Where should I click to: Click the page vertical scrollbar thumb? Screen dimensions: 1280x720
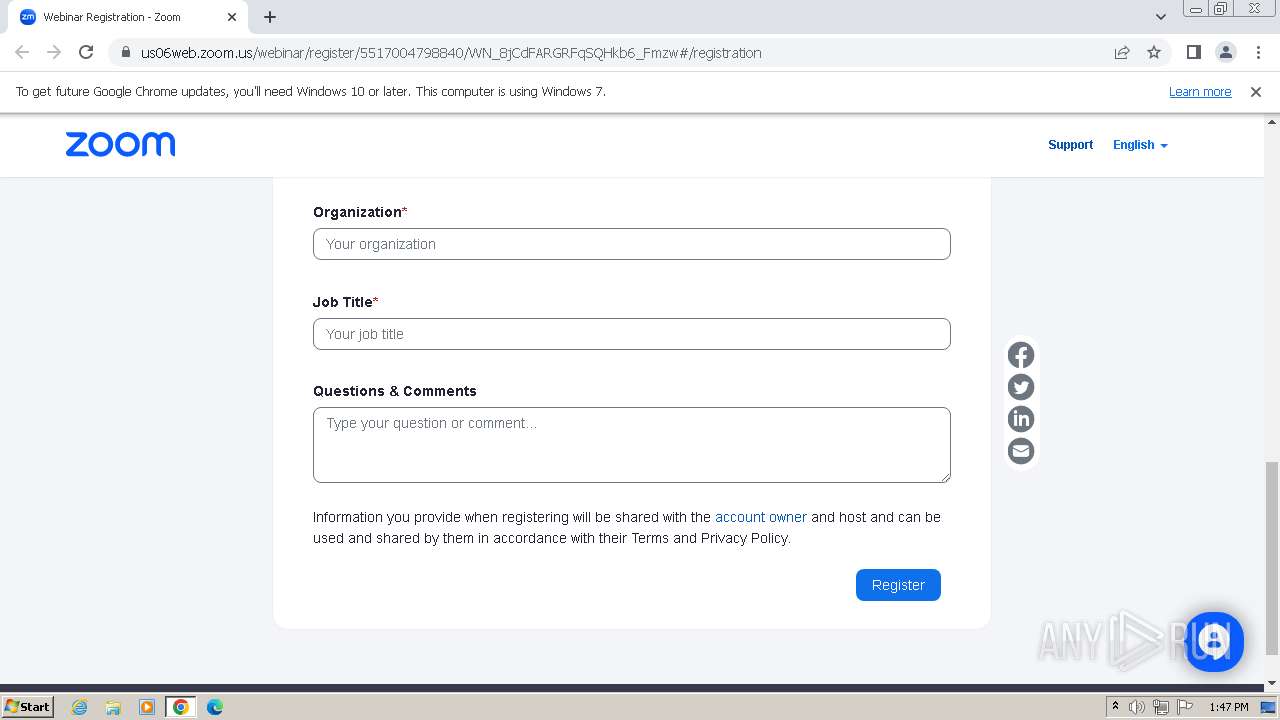[x=1271, y=557]
